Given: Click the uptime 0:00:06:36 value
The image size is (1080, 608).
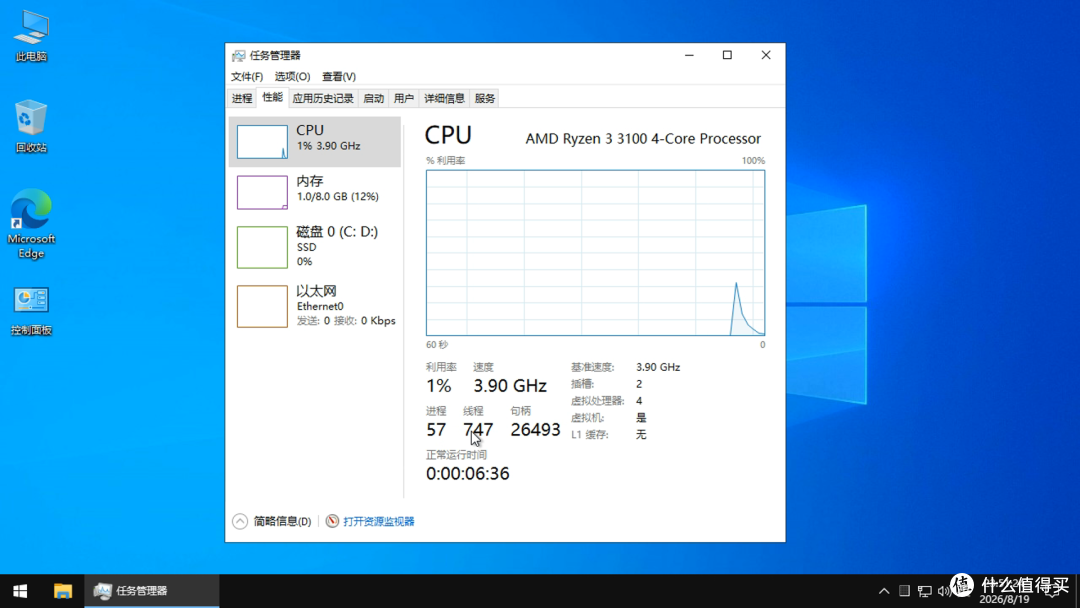Looking at the screenshot, I should tap(468, 474).
